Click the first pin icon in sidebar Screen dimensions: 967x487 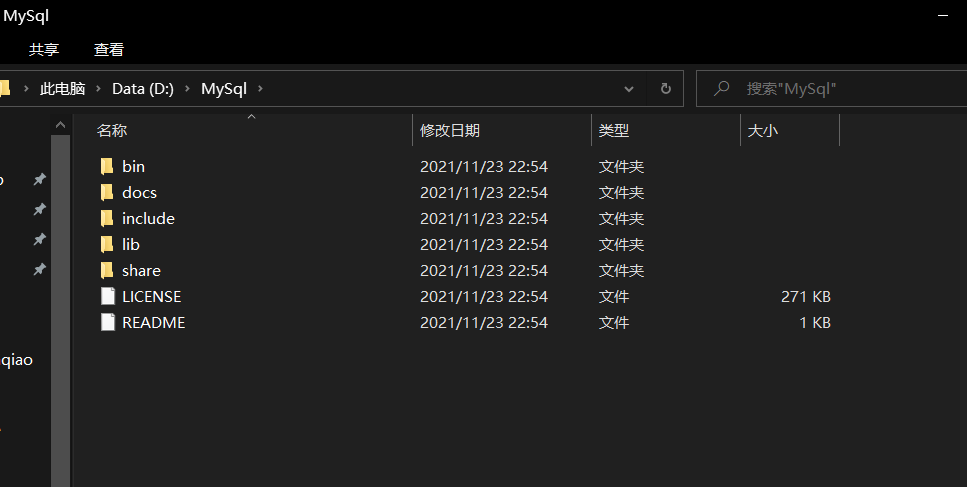[x=39, y=179]
